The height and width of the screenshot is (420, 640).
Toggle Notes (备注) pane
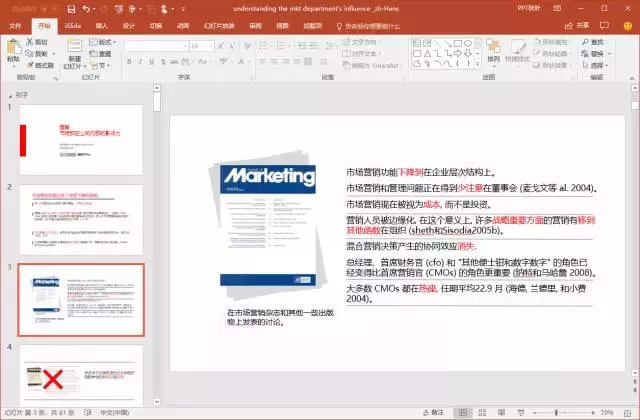[x=433, y=413]
